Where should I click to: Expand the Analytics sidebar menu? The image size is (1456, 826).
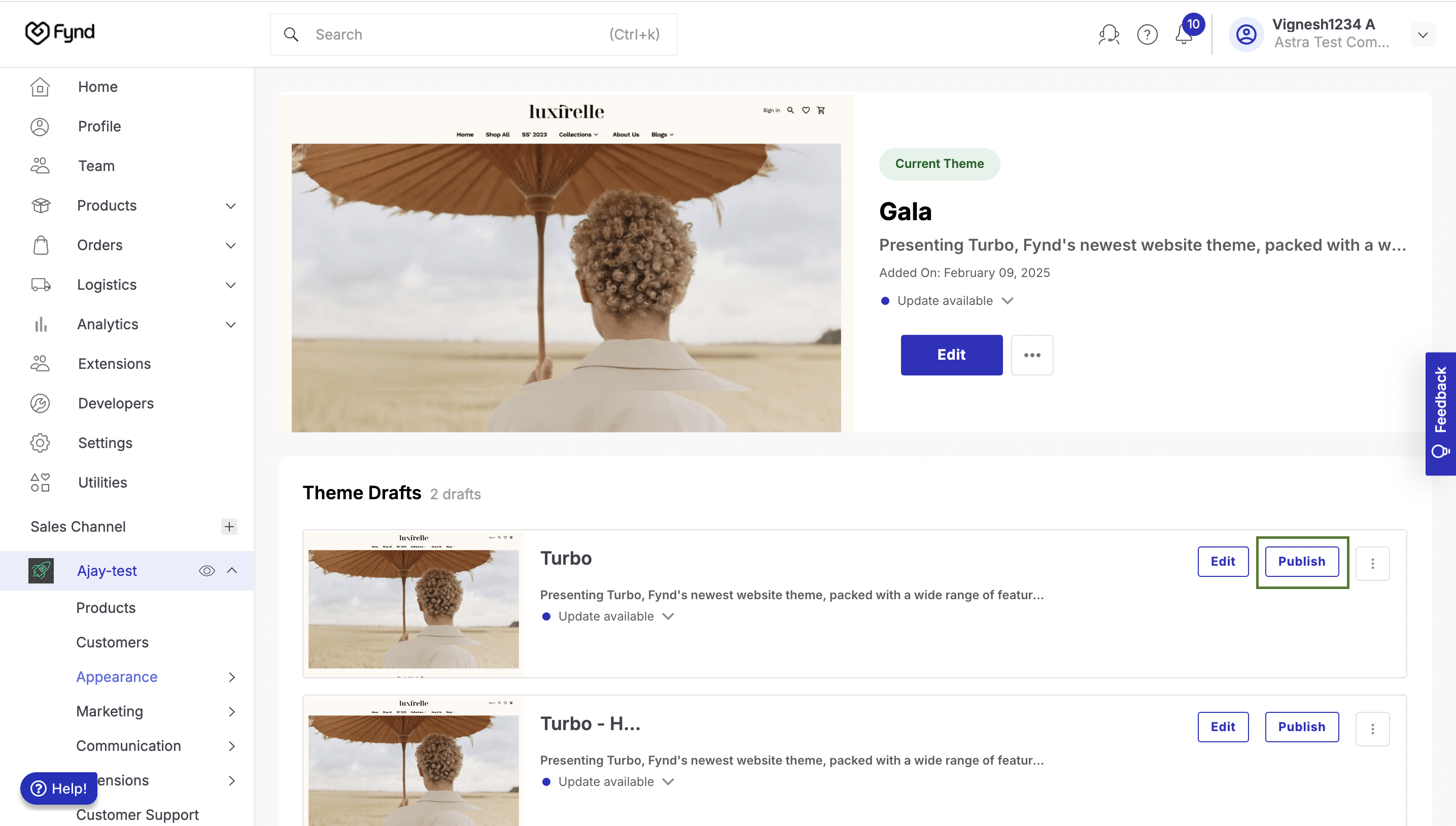point(134,325)
